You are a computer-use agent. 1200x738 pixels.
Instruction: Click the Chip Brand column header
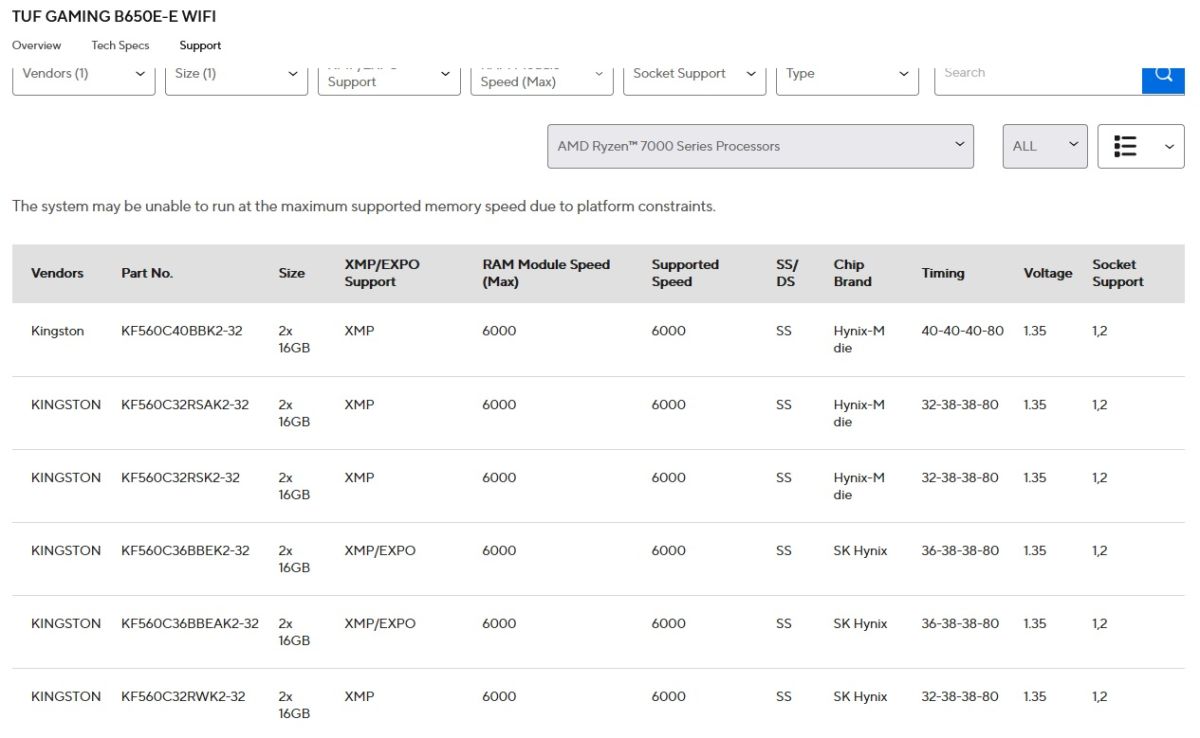[852, 273]
